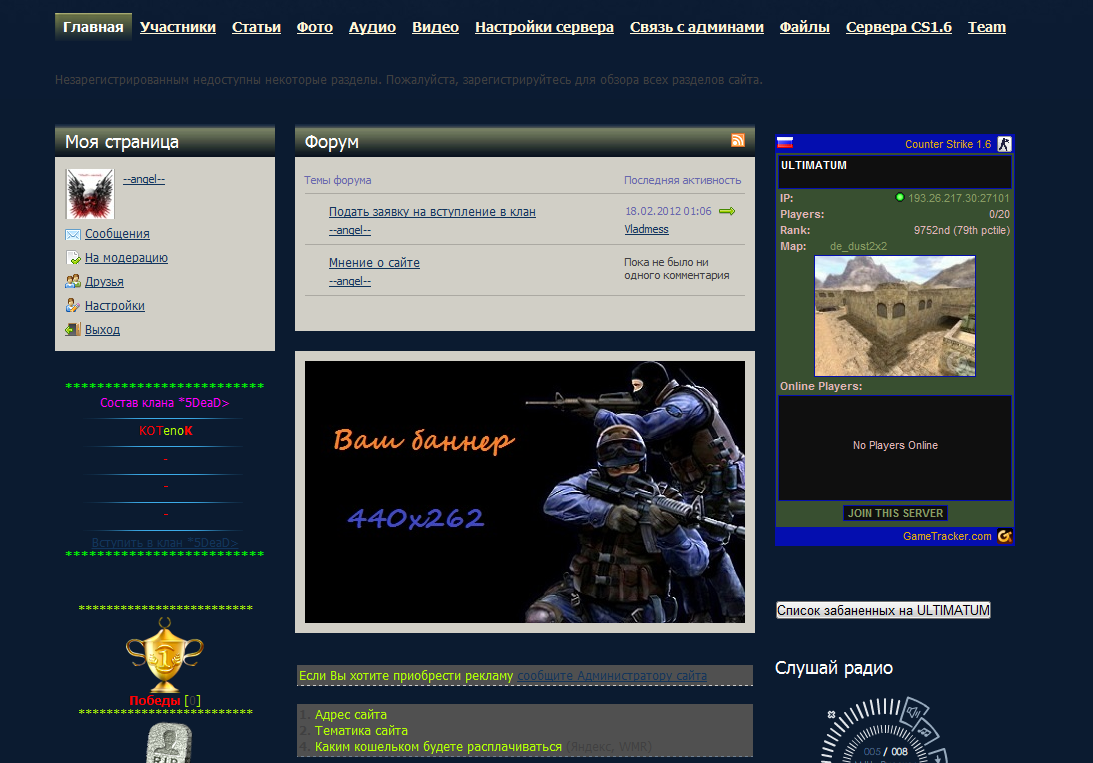The height and width of the screenshot is (763, 1093).
Task: Click clan member KOTenoK
Action: [x=166, y=431]
